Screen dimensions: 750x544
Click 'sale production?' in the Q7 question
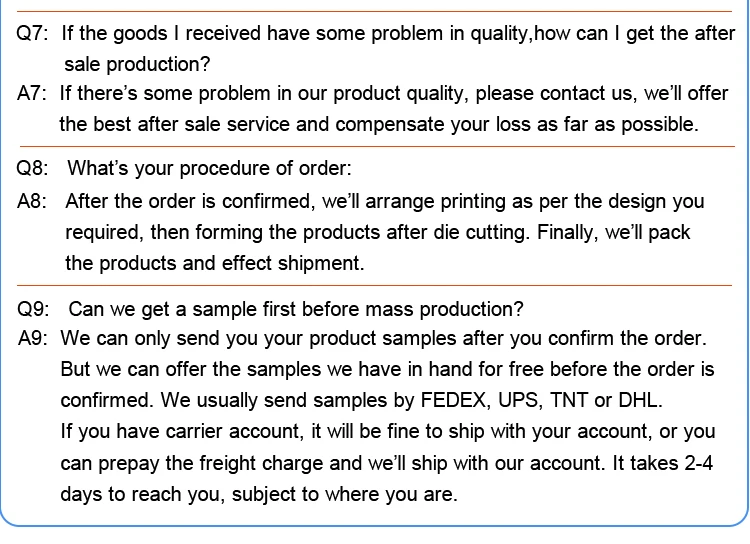[x=137, y=65]
